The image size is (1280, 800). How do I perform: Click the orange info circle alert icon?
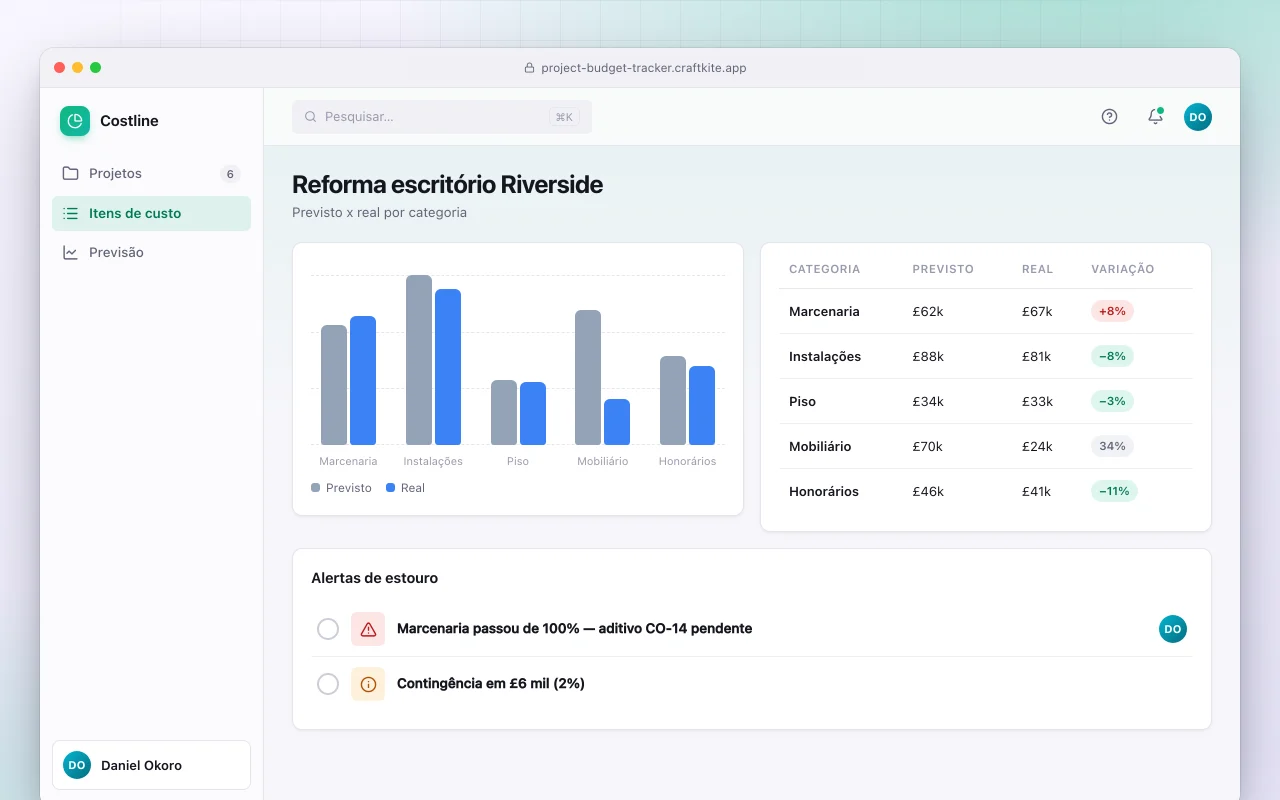pos(368,684)
